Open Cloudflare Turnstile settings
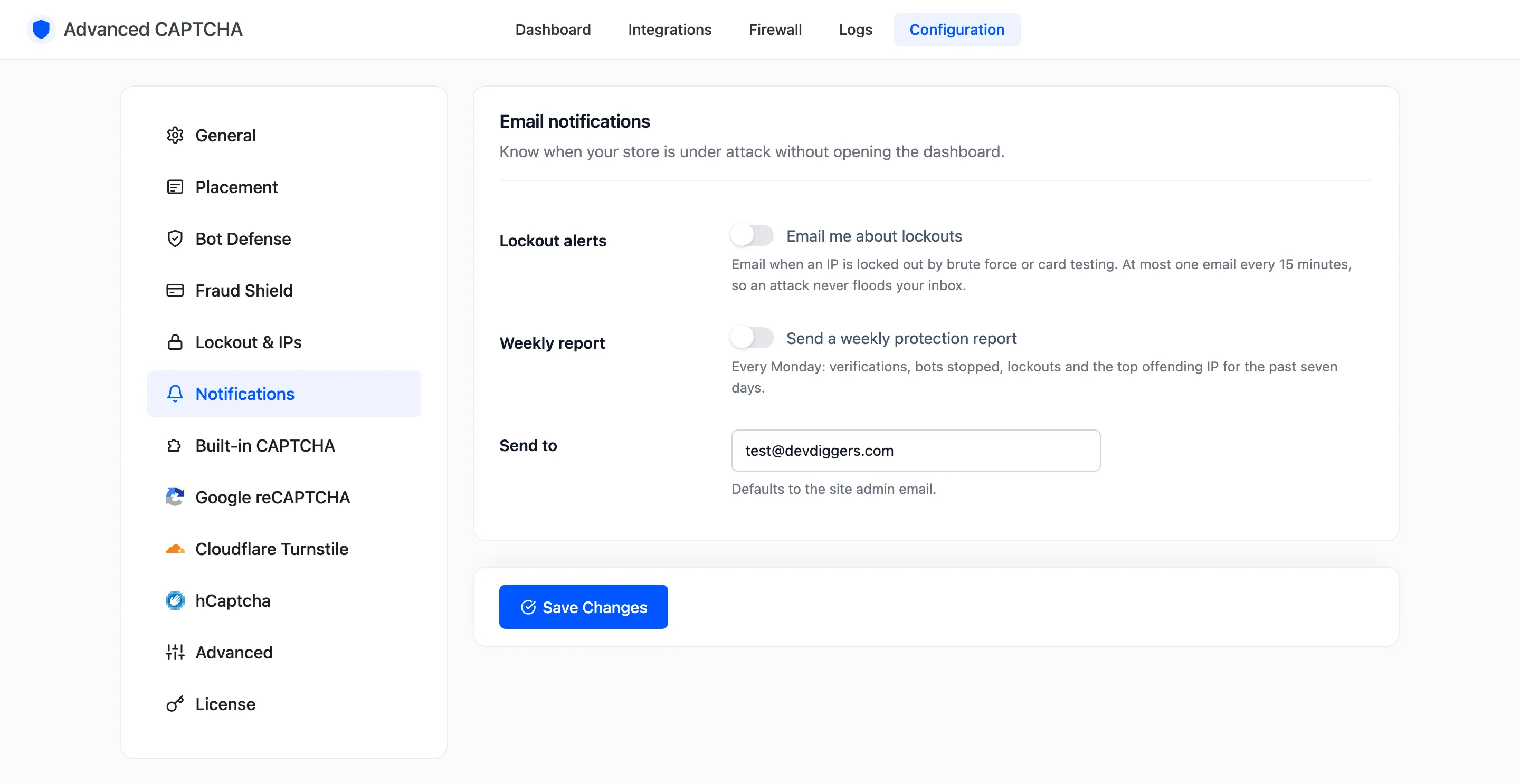 [284, 549]
